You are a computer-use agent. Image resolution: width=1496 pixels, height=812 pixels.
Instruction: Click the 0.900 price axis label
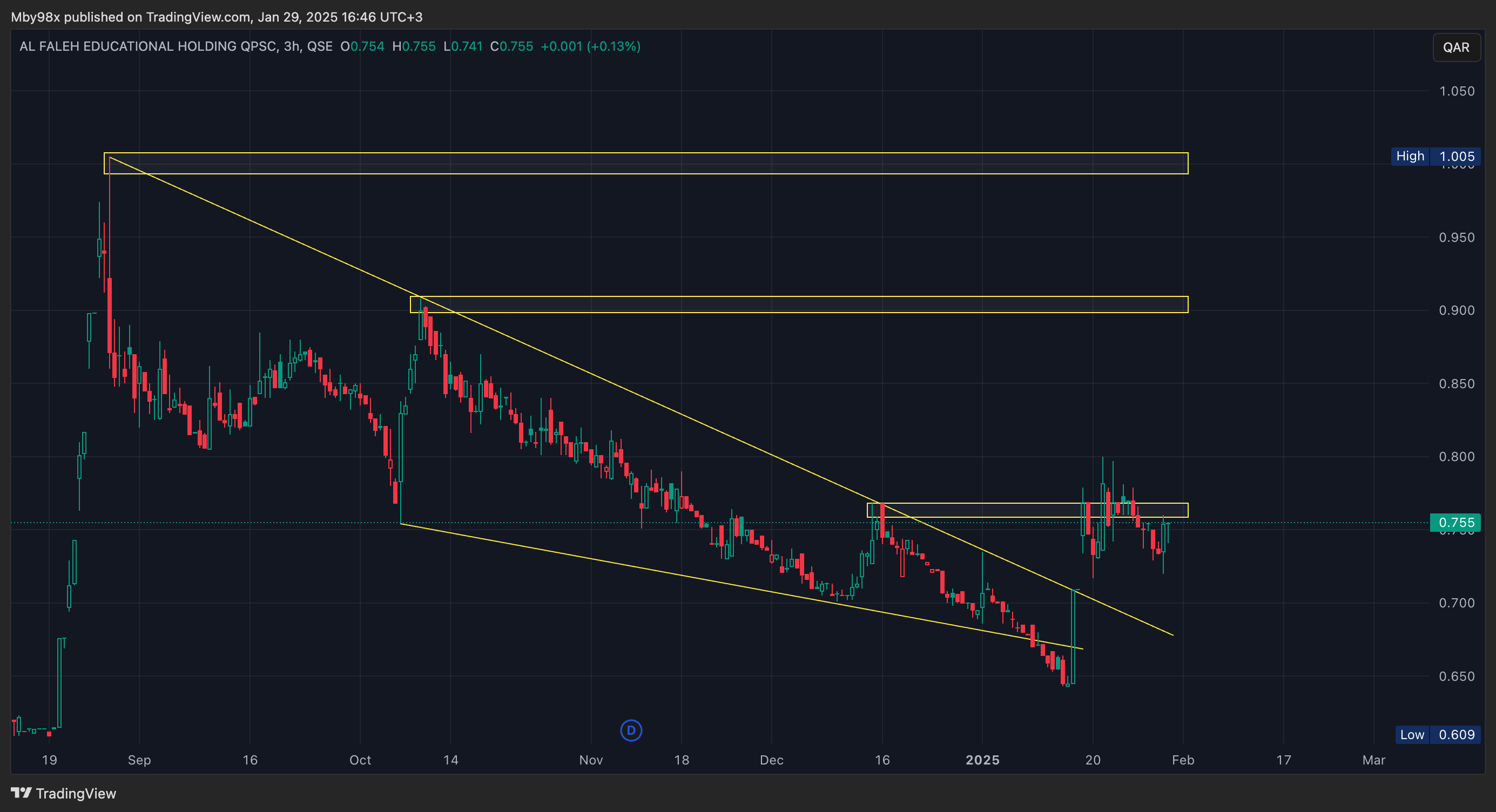1457,310
